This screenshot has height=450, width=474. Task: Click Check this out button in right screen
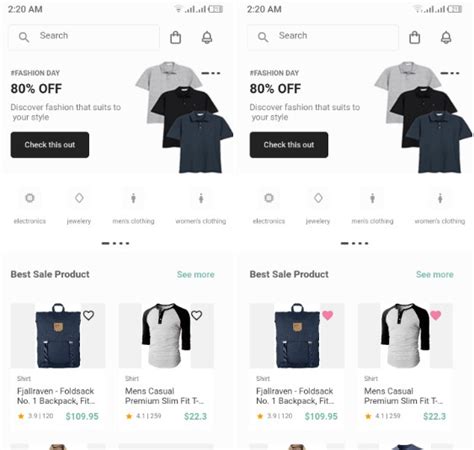(289, 145)
